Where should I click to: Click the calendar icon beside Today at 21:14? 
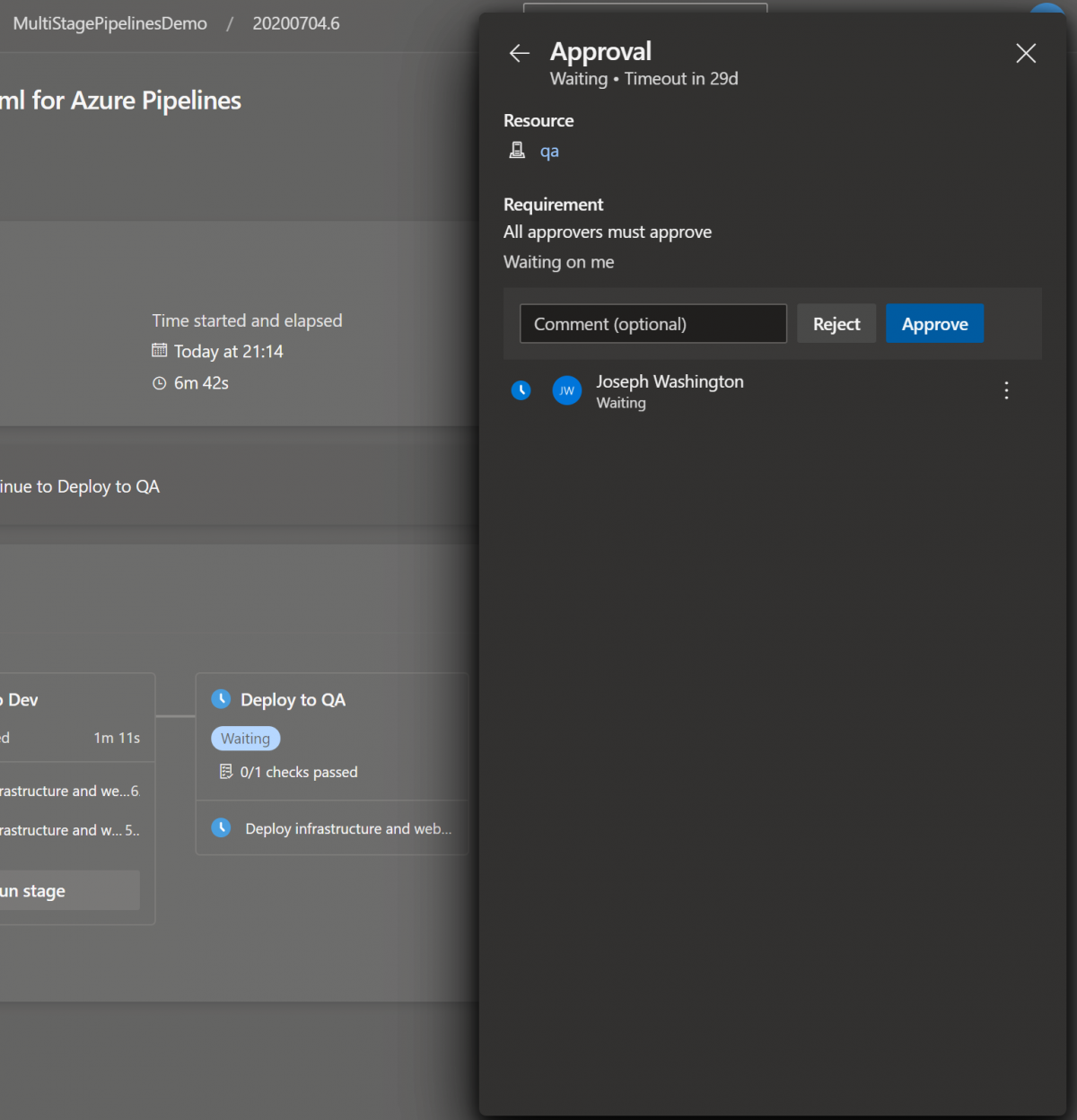pos(162,351)
